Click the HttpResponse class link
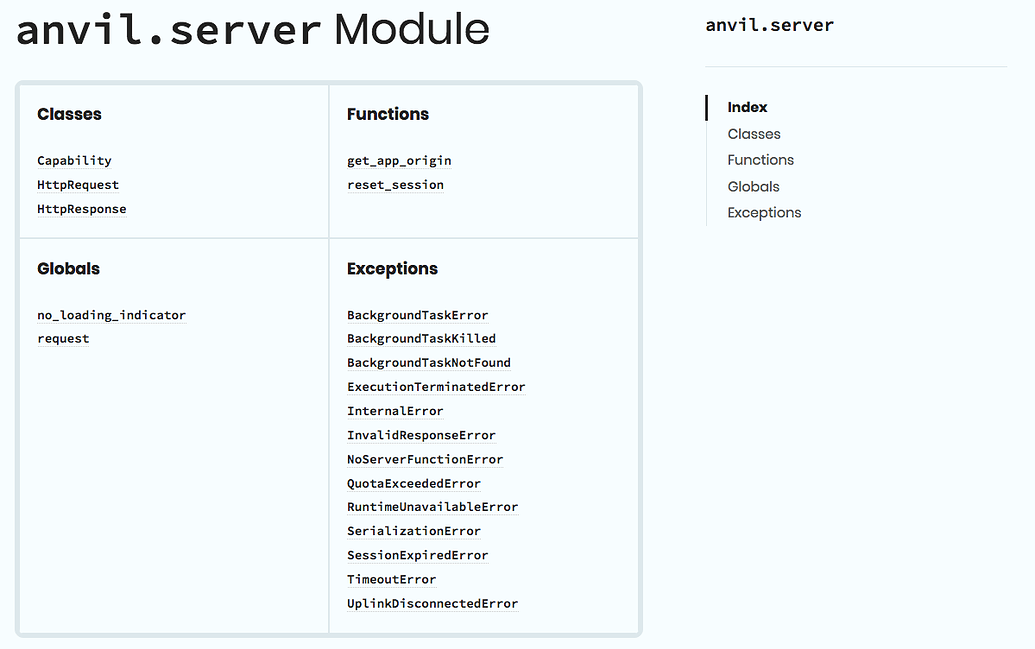 [x=81, y=209]
